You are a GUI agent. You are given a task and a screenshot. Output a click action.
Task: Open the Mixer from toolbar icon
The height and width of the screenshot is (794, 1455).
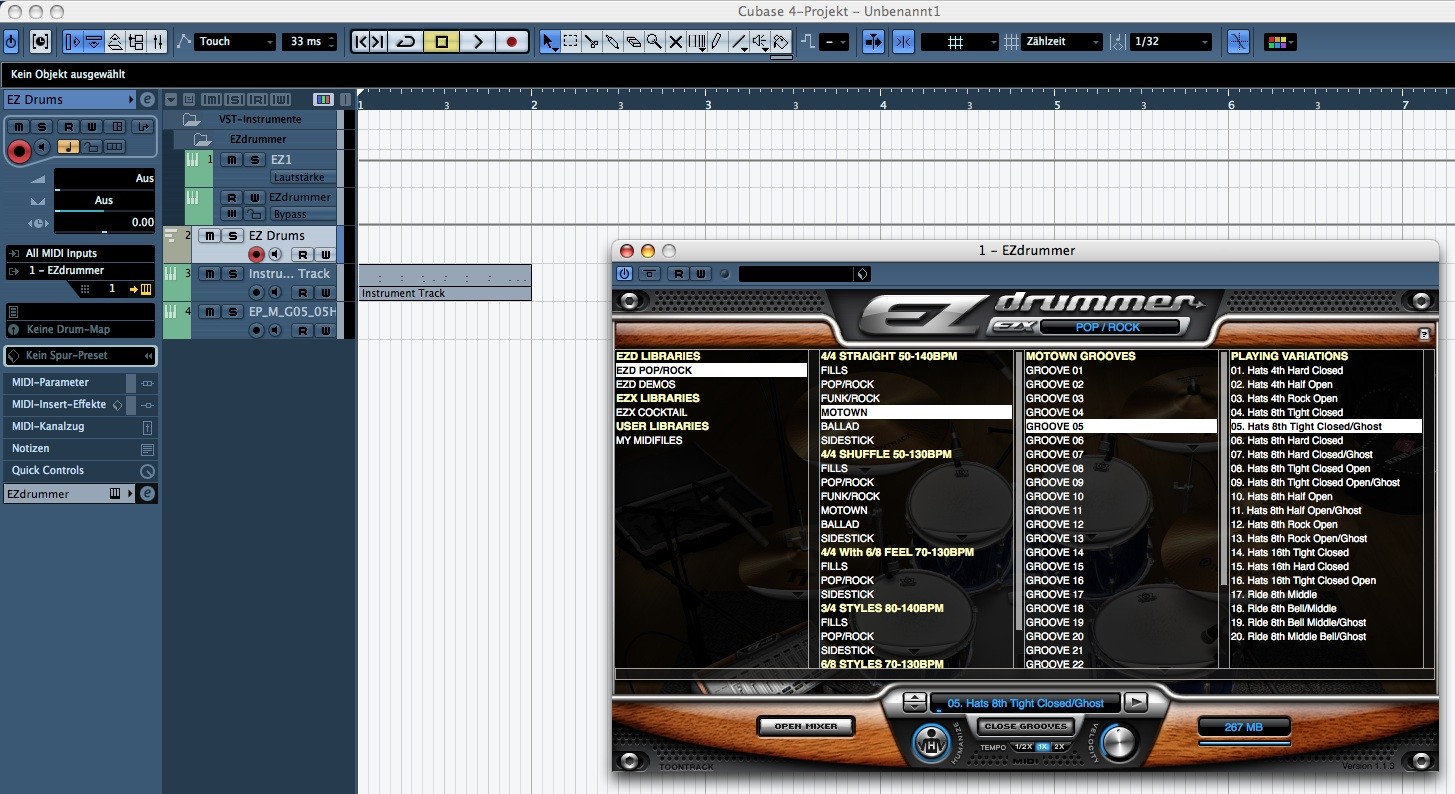point(159,42)
